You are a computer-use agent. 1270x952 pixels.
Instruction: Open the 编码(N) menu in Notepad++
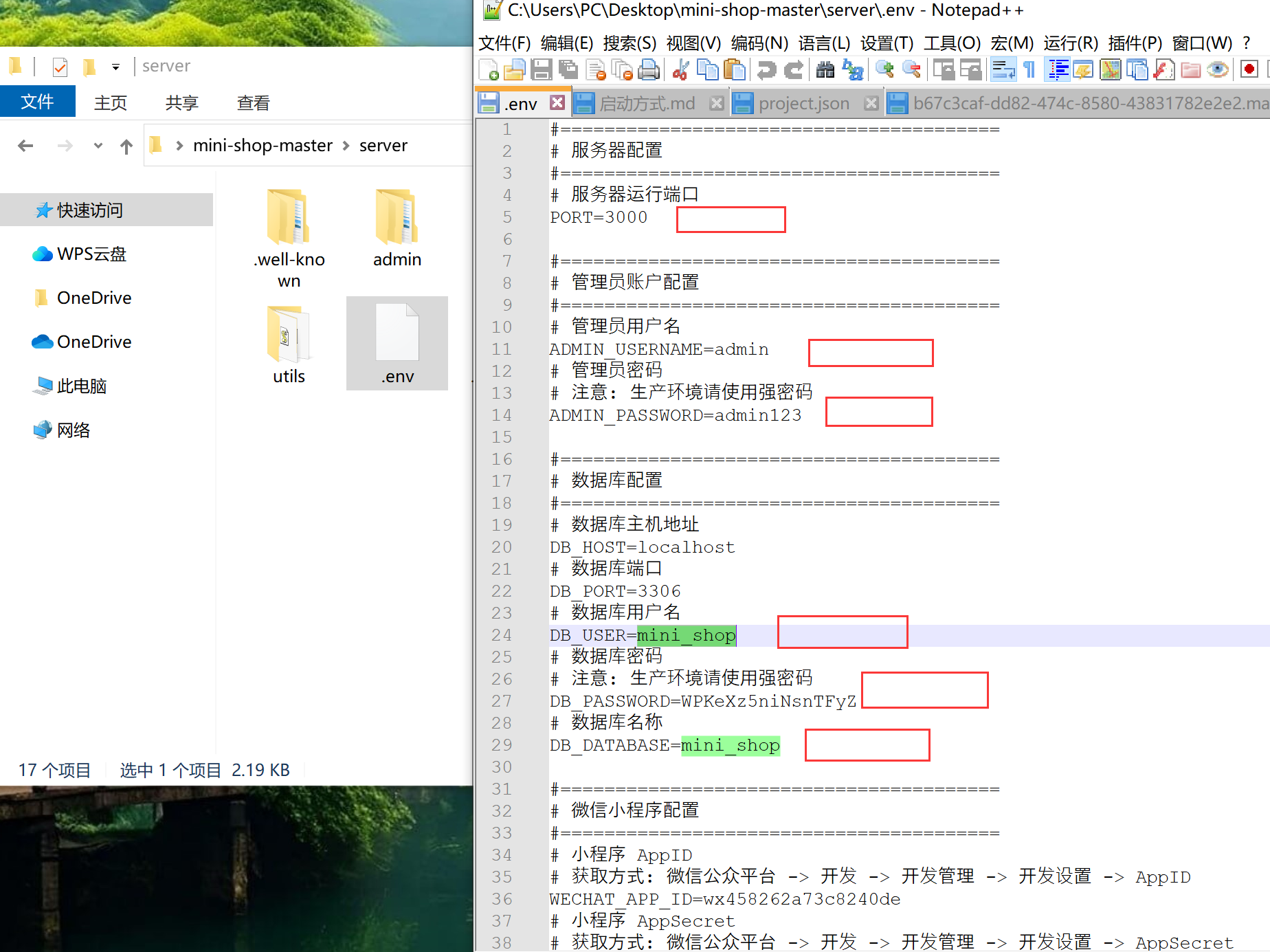click(x=759, y=43)
